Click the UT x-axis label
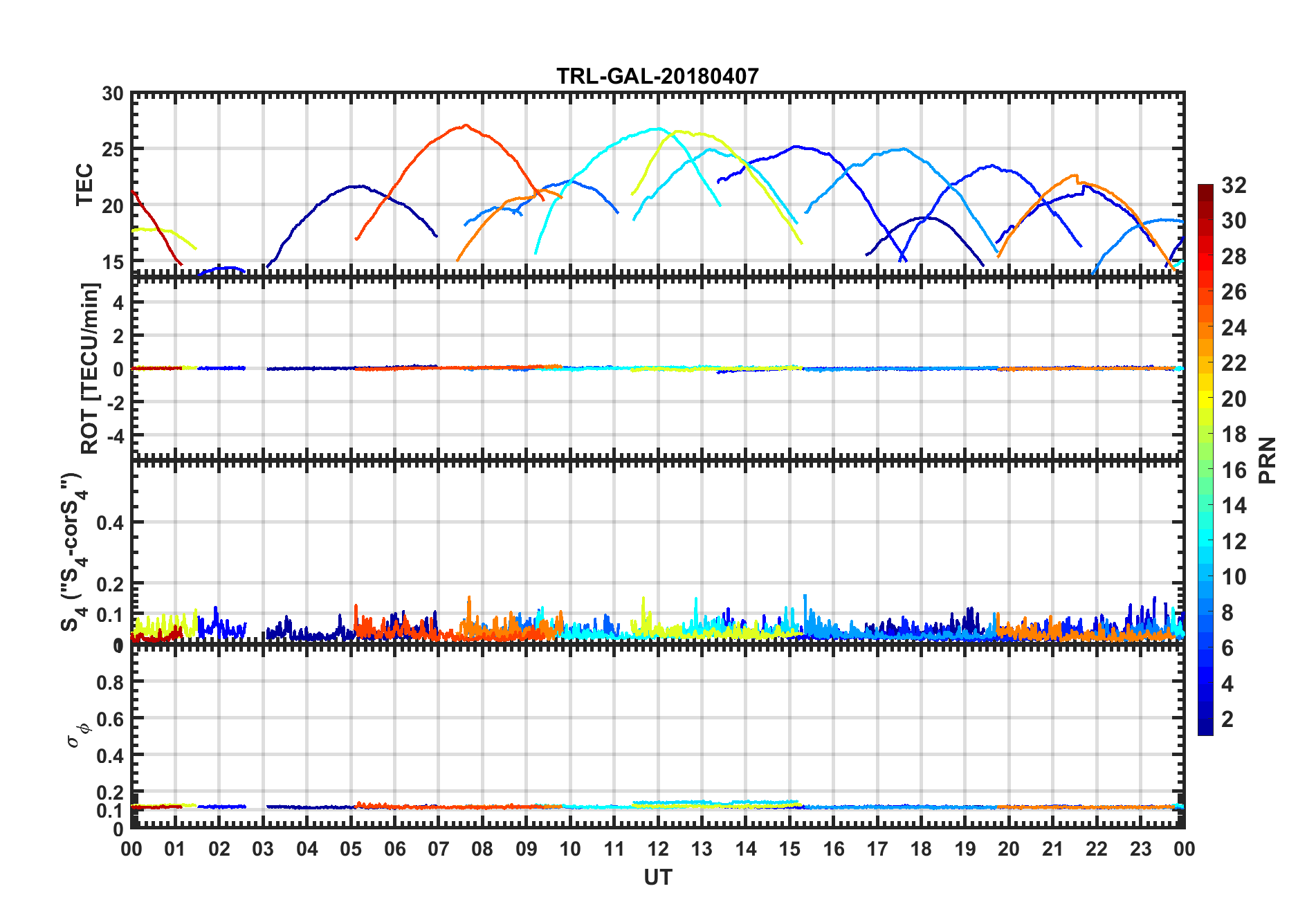 point(658,877)
